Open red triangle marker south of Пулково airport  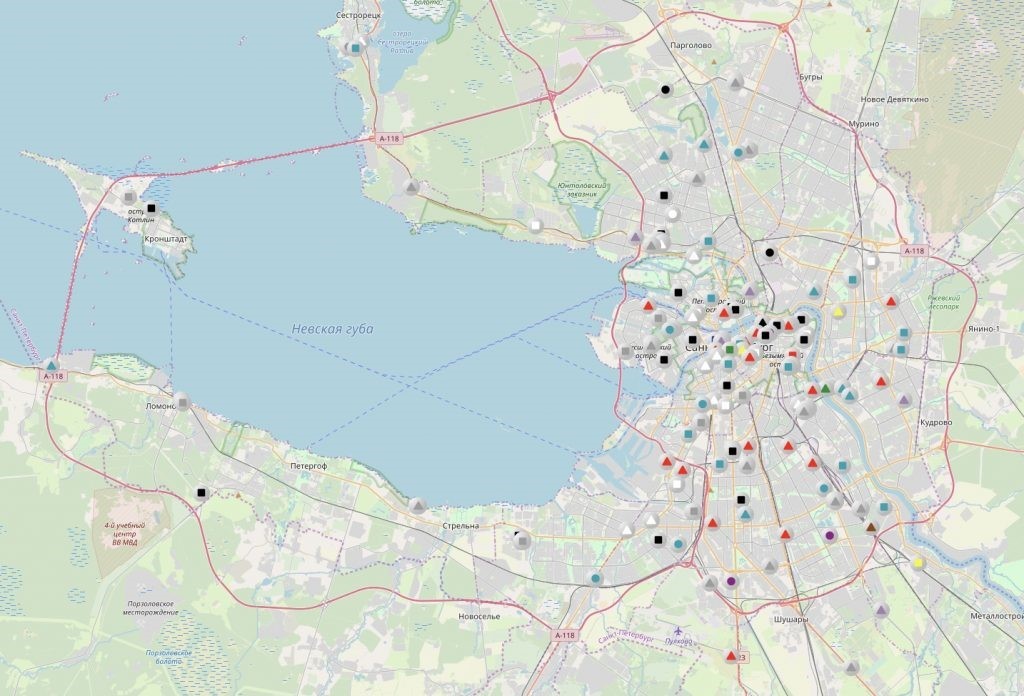(732, 656)
